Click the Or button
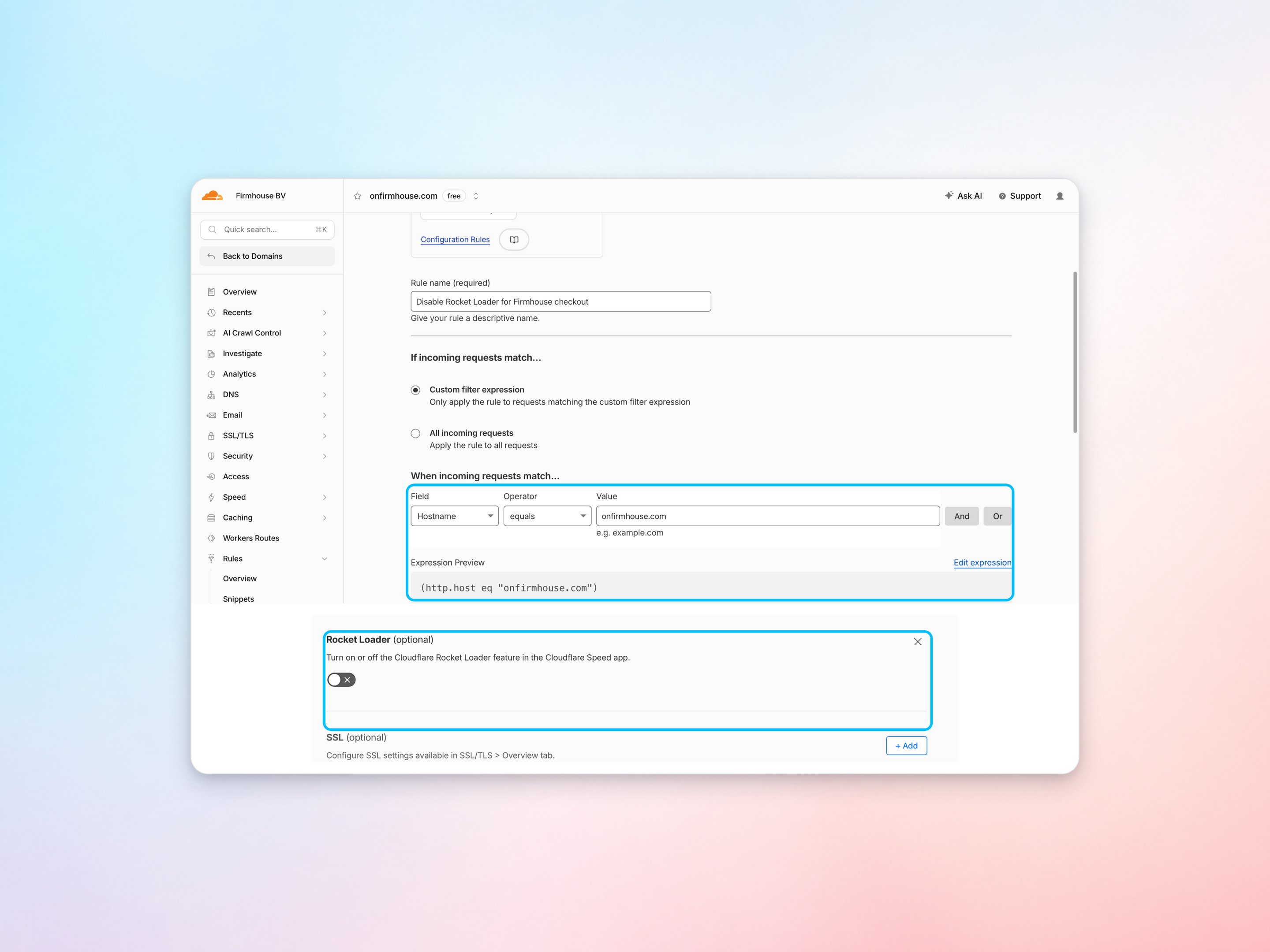The height and width of the screenshot is (952, 1270). [x=997, y=517]
